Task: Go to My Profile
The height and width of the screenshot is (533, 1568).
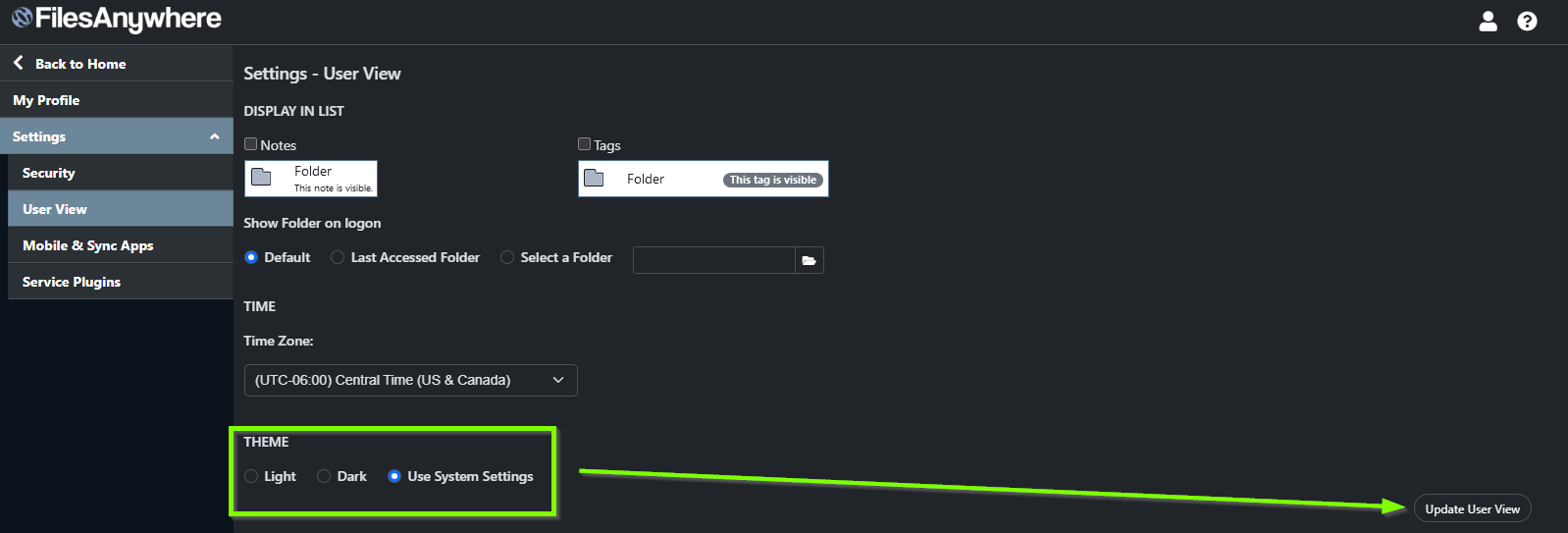Action: [x=117, y=100]
